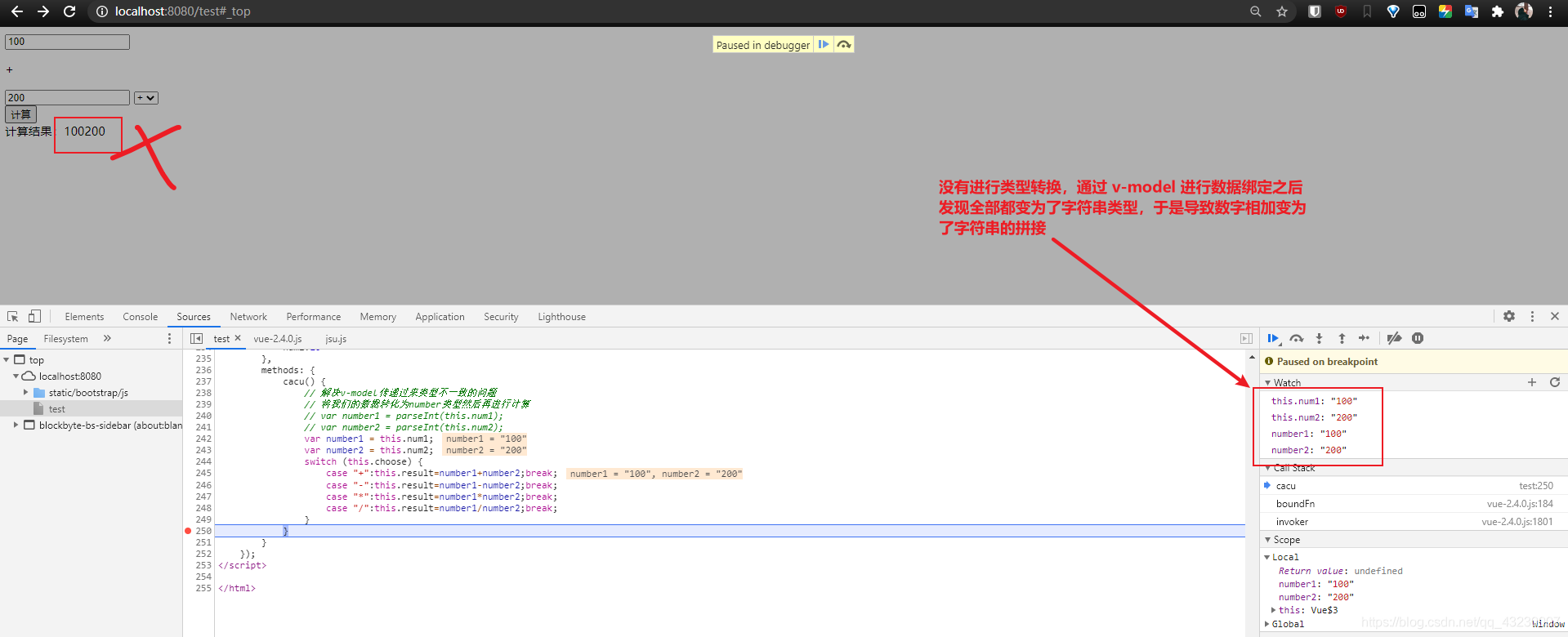1568x637 pixels.
Task: Switch to the Performance tab
Action: pyautogui.click(x=314, y=317)
